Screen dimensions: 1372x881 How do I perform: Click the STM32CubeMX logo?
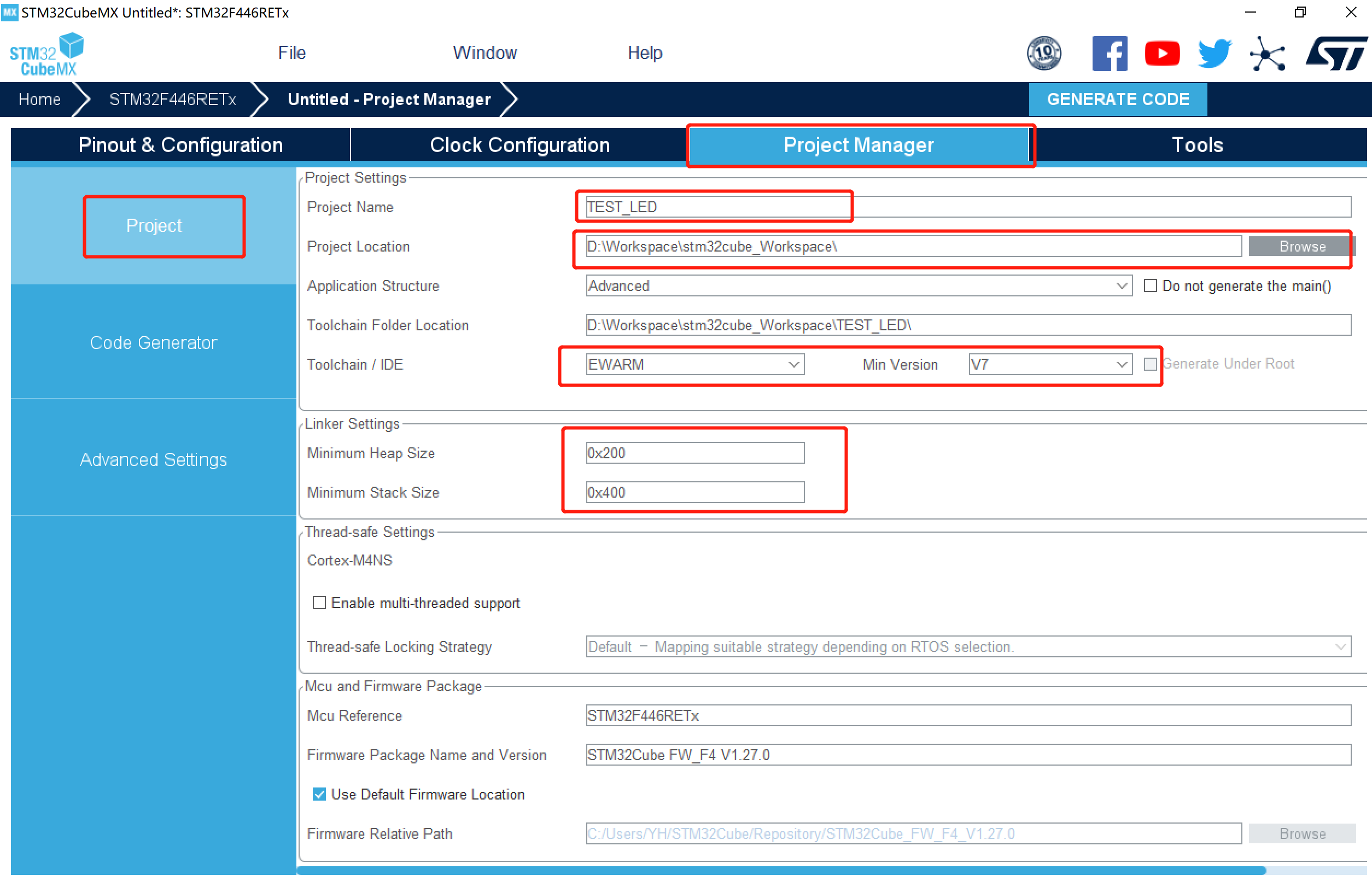47,54
